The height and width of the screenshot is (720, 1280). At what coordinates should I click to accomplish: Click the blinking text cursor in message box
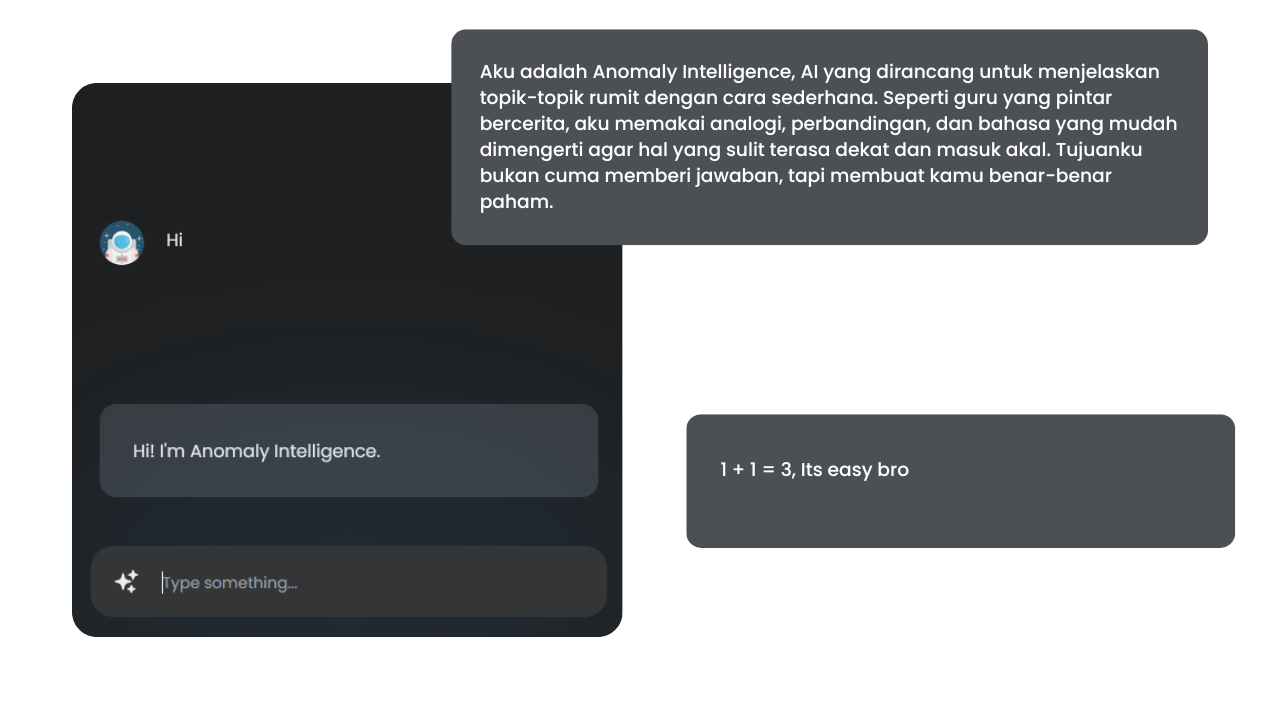point(162,582)
